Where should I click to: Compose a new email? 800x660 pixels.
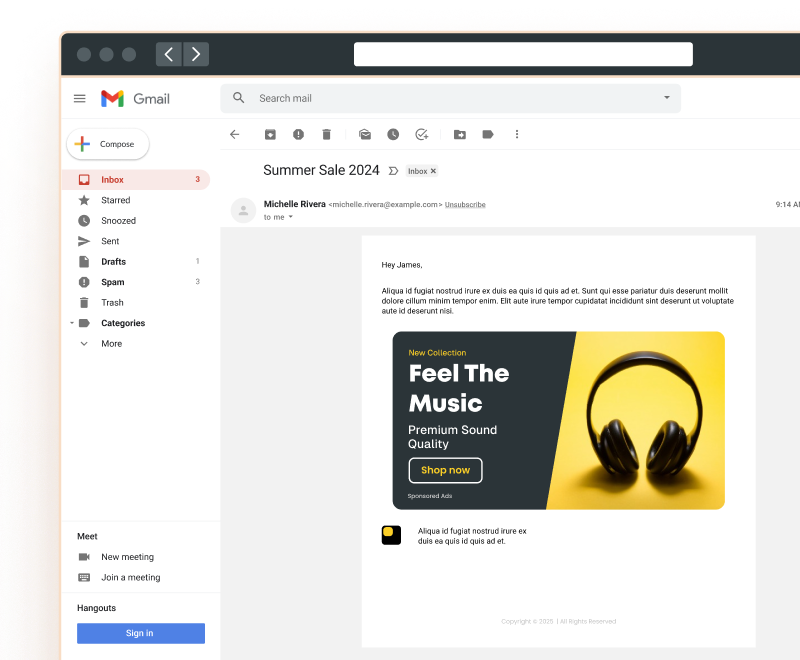tap(107, 144)
